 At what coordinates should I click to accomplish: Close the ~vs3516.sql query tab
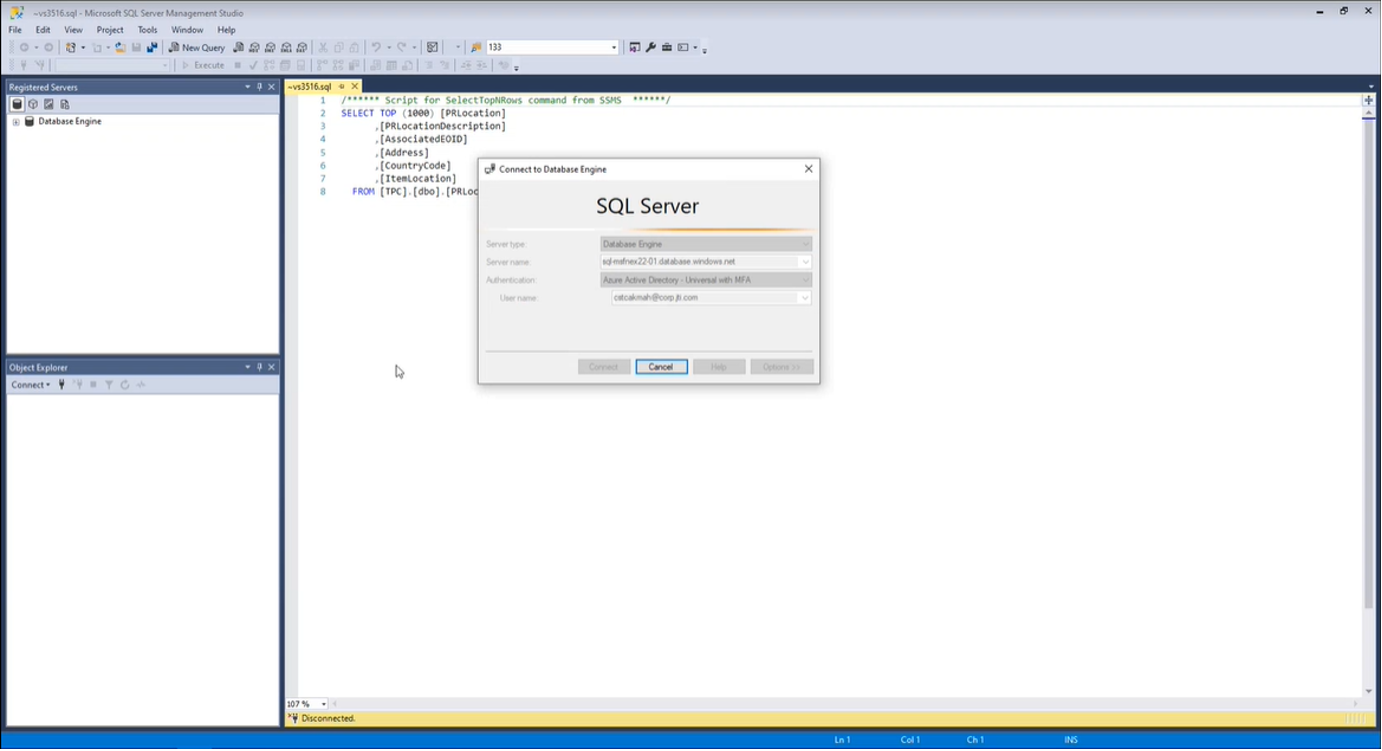[x=354, y=87]
